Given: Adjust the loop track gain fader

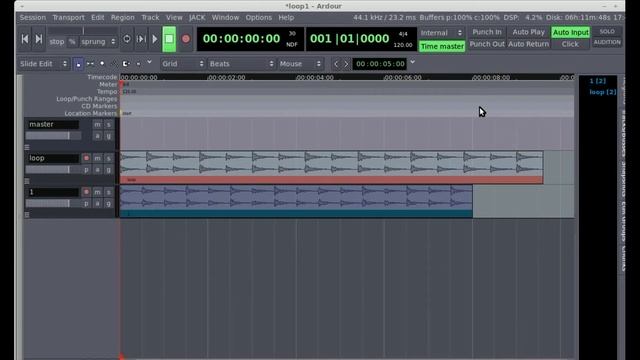Looking at the screenshot, I should [53, 169].
